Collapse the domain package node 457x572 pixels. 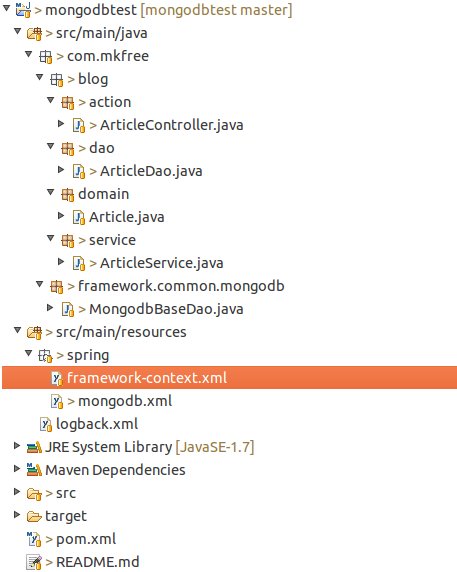pos(51,192)
